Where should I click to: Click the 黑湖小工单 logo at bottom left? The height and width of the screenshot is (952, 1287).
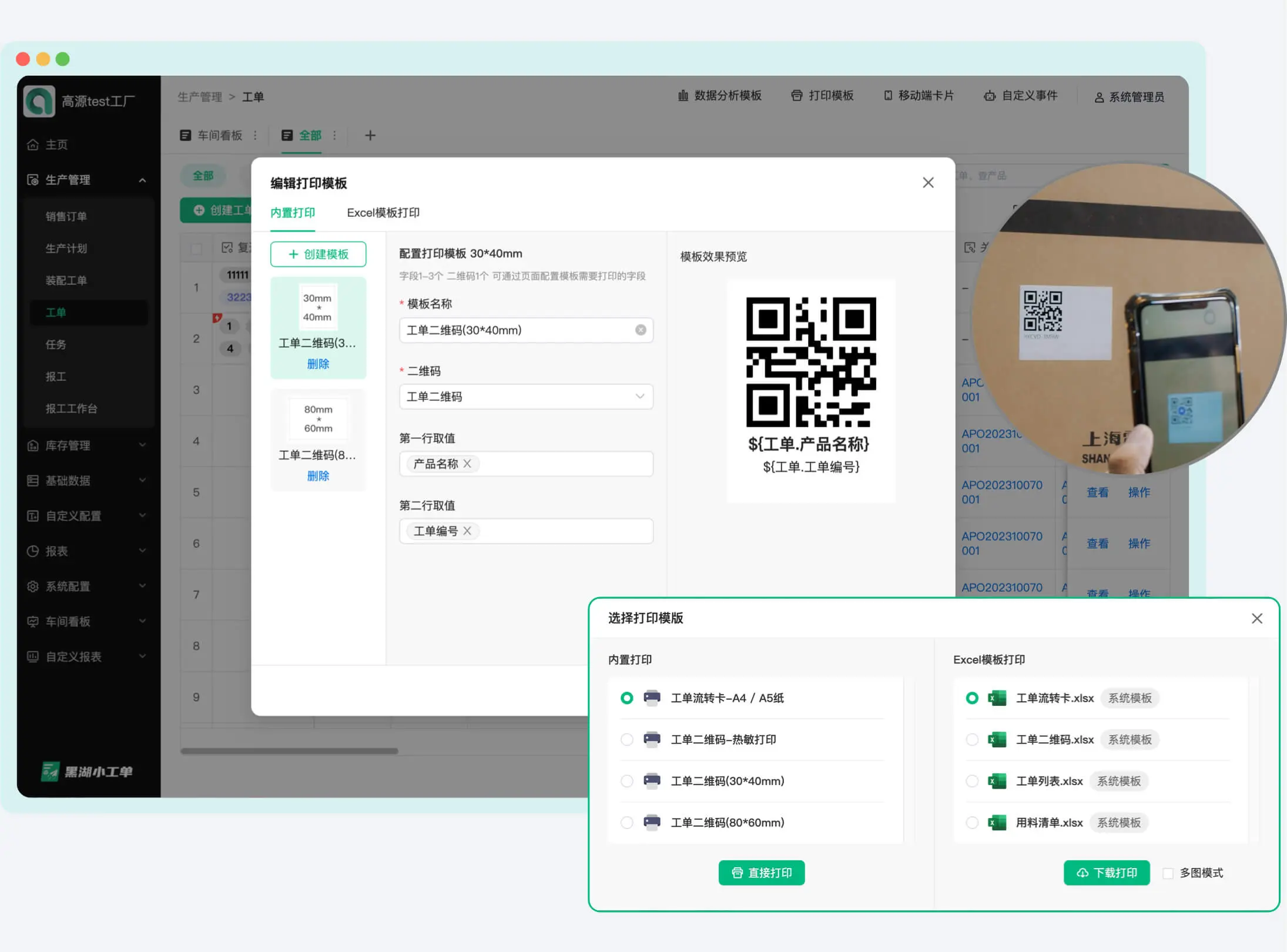pyautogui.click(x=87, y=771)
